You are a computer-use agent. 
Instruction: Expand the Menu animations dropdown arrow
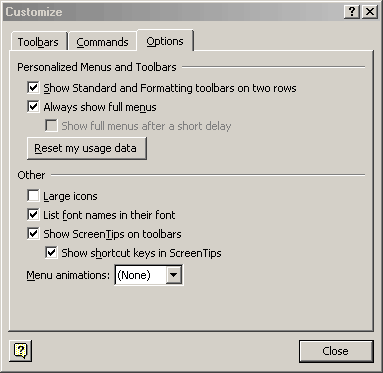tap(174, 275)
